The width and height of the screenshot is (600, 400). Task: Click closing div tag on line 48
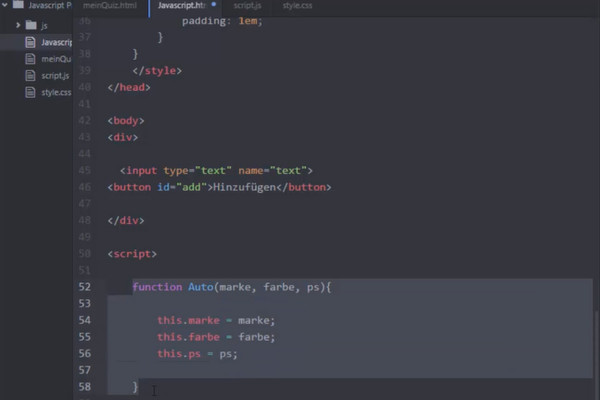[x=126, y=220]
